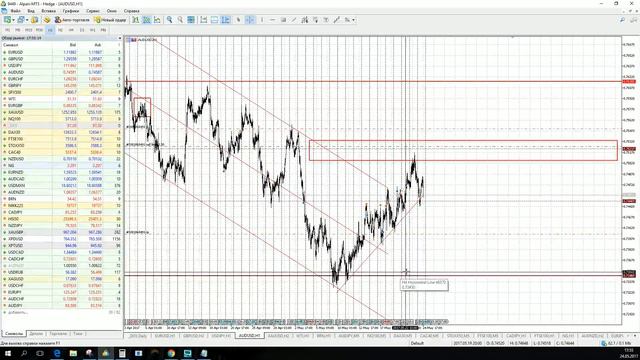
Task: Select the horizontal line drawing tool
Action: click(x=273, y=20)
